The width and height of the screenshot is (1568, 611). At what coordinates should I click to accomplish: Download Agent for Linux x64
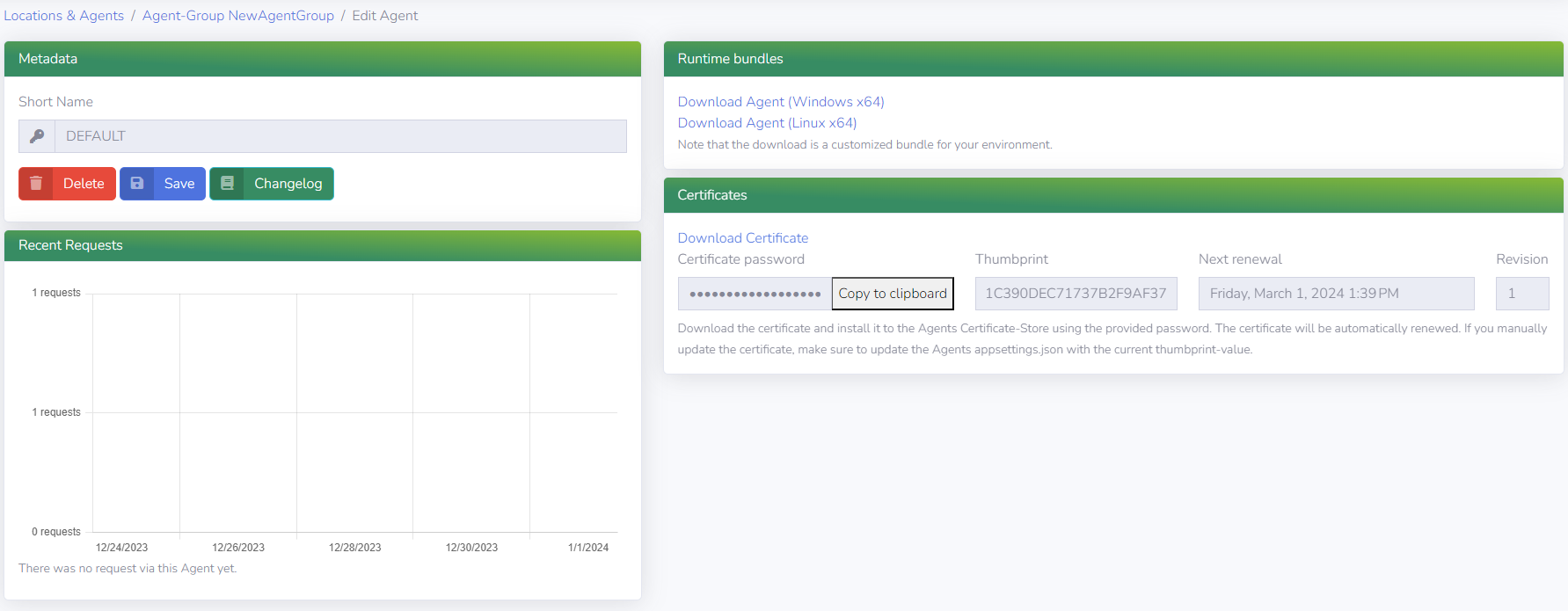pos(766,123)
